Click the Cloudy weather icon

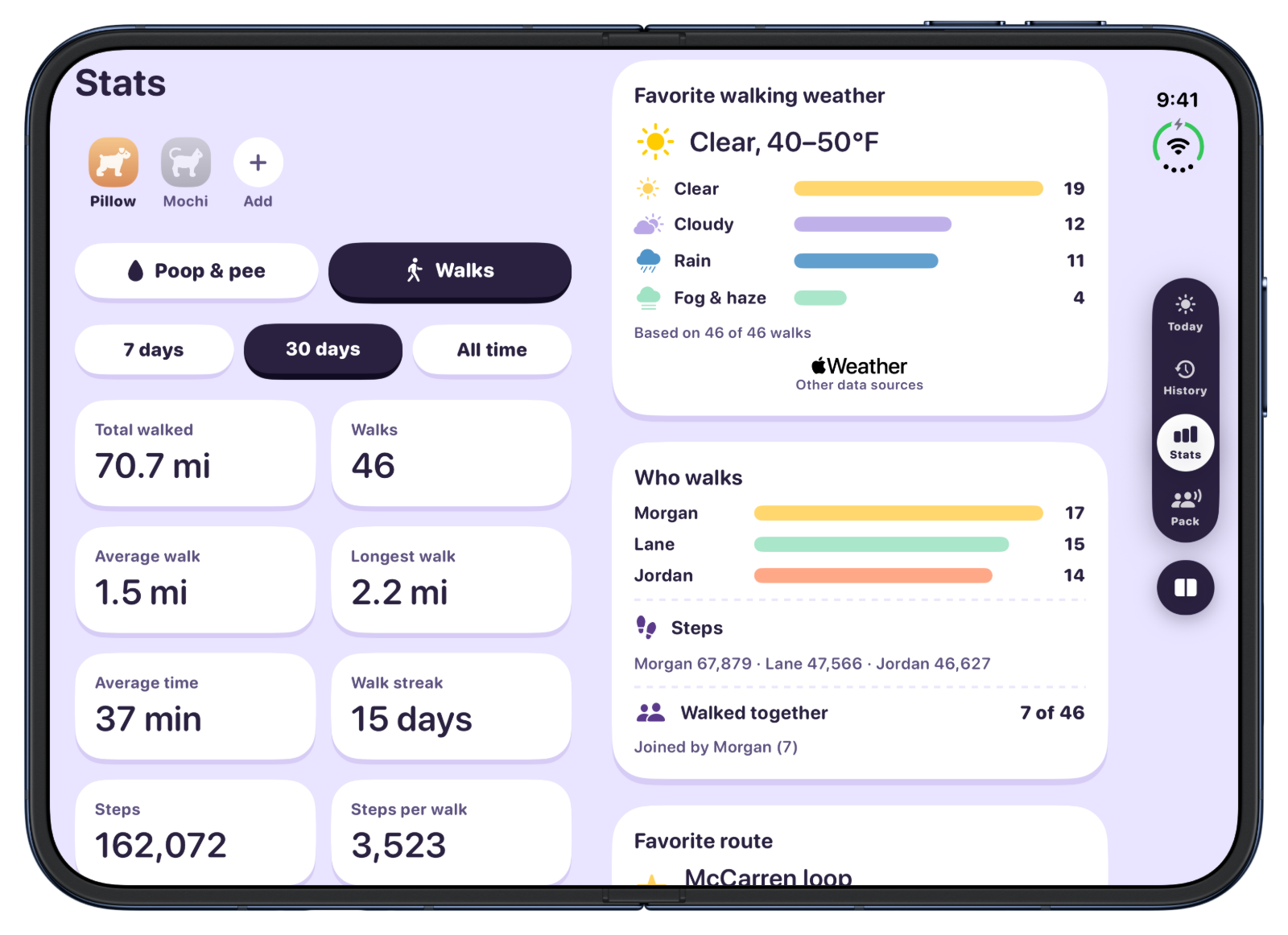(x=648, y=224)
